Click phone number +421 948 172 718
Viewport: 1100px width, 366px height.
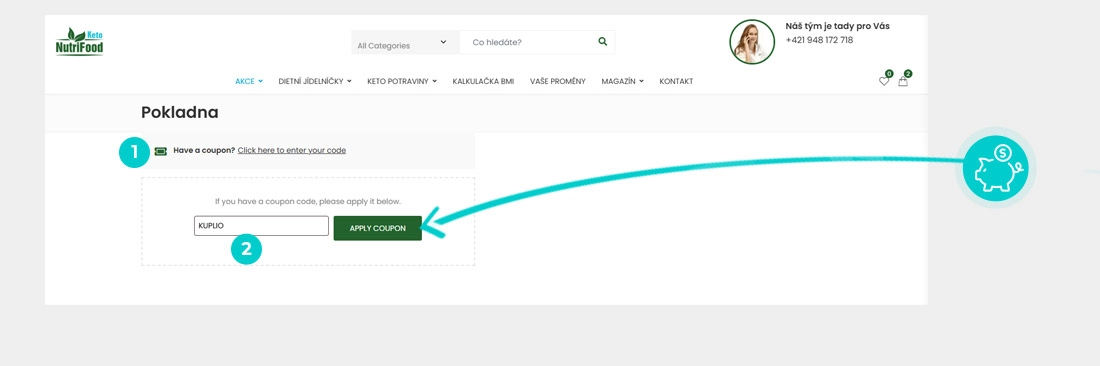coord(819,40)
